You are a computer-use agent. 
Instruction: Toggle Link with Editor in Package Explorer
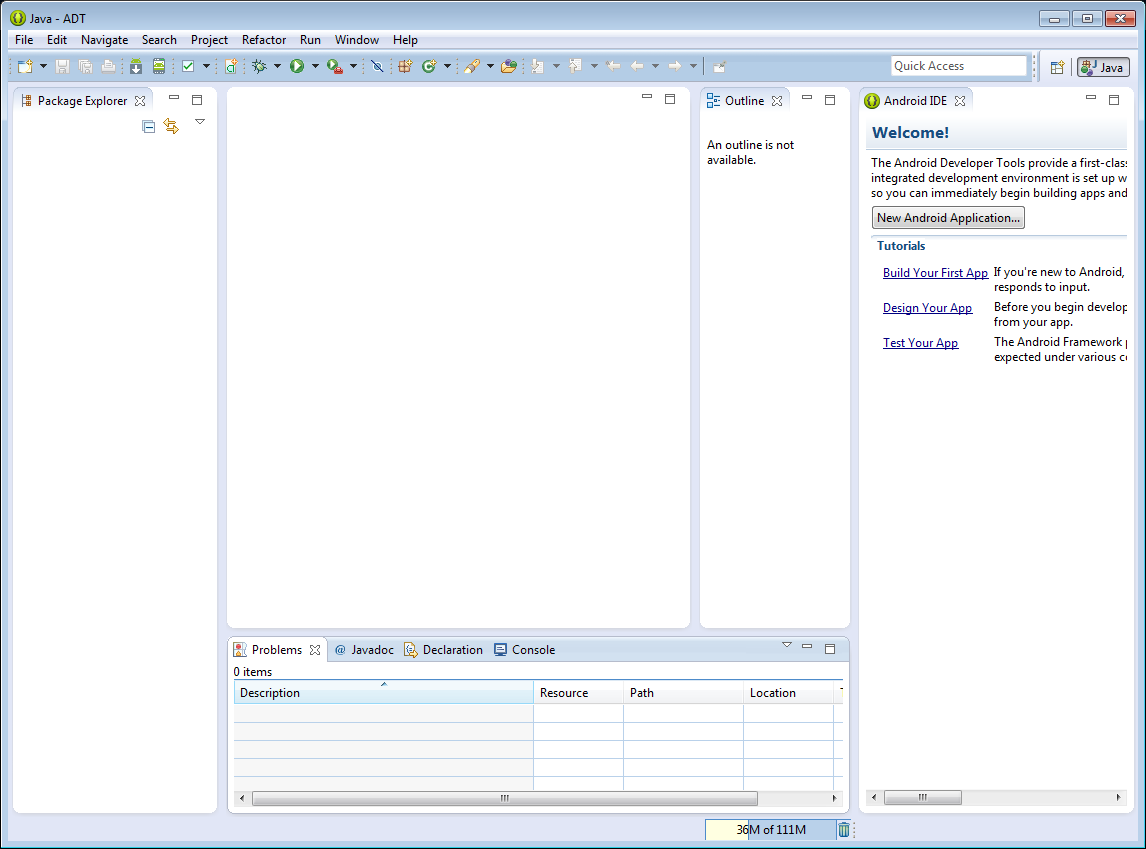click(171, 126)
